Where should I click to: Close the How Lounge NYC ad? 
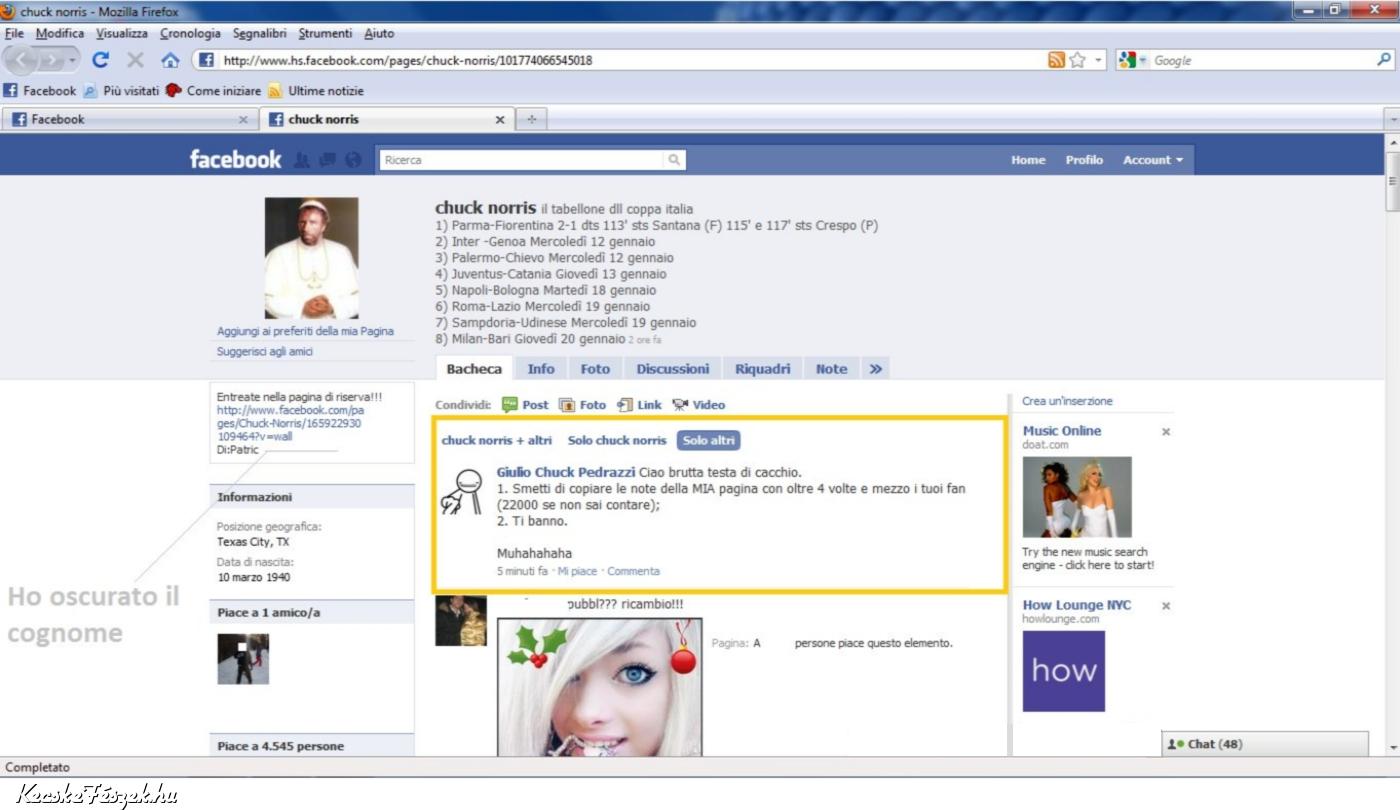pos(1166,606)
